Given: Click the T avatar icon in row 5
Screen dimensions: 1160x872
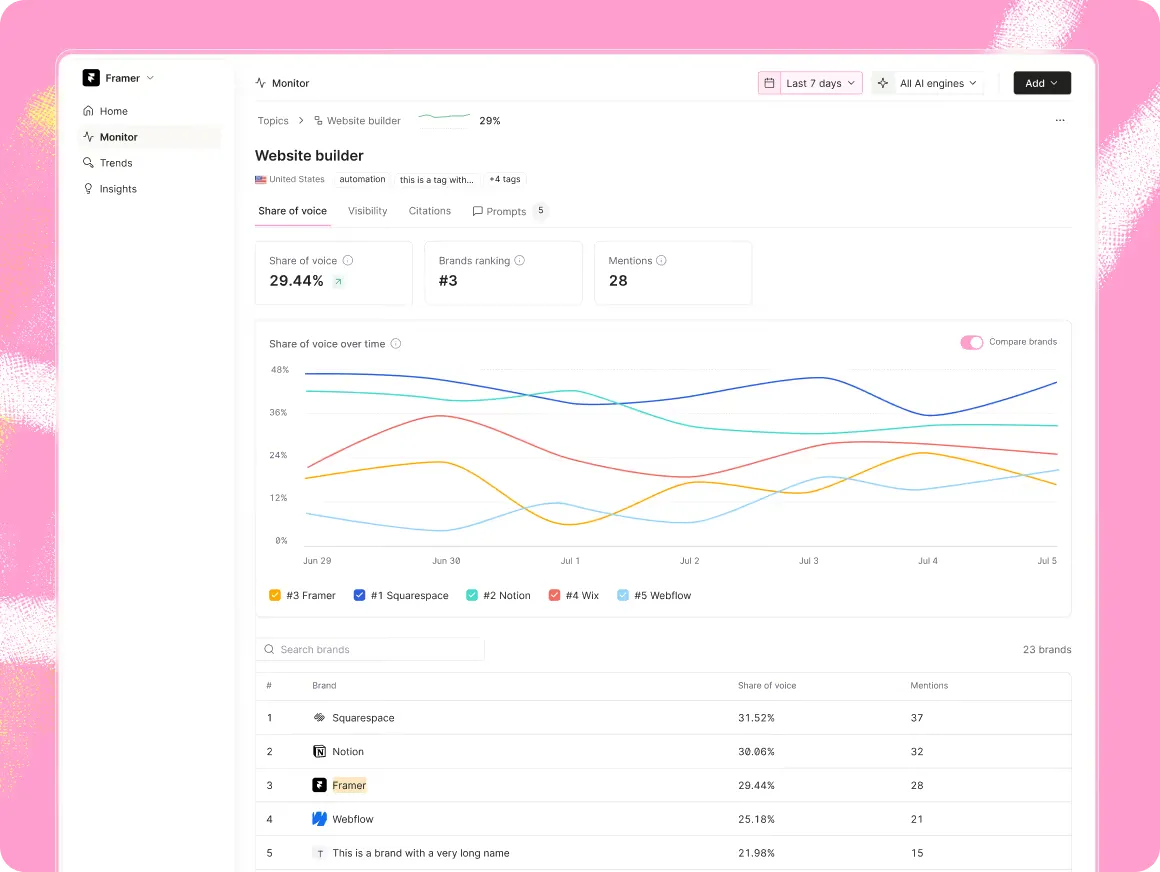Looking at the screenshot, I should click(320, 853).
